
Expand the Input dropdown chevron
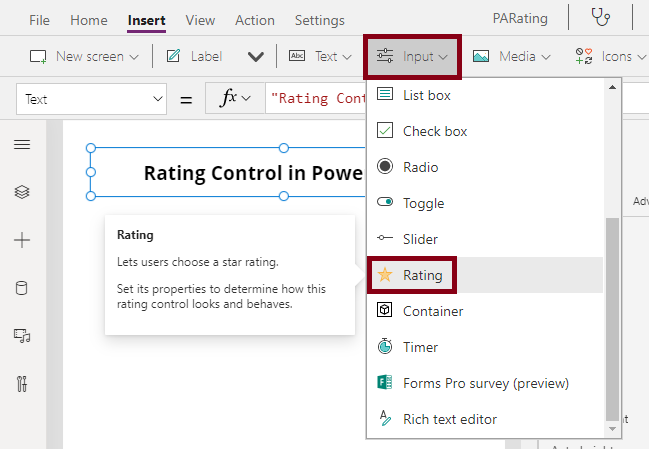click(443, 57)
